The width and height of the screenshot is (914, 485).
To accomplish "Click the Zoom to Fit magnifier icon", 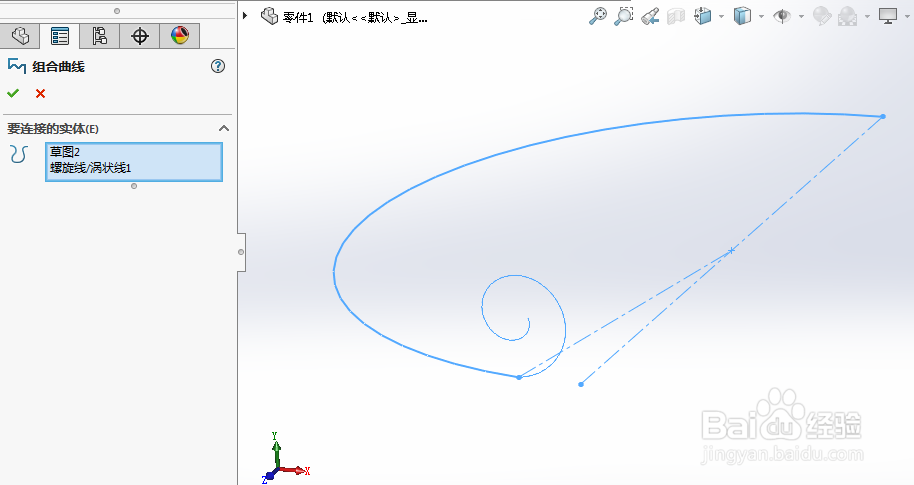I will coord(597,16).
